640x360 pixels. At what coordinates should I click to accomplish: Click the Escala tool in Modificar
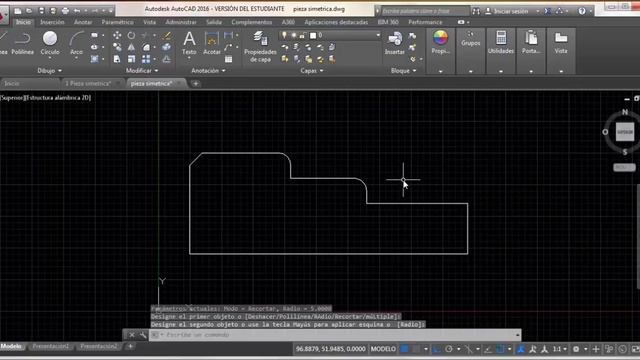pos(131,59)
